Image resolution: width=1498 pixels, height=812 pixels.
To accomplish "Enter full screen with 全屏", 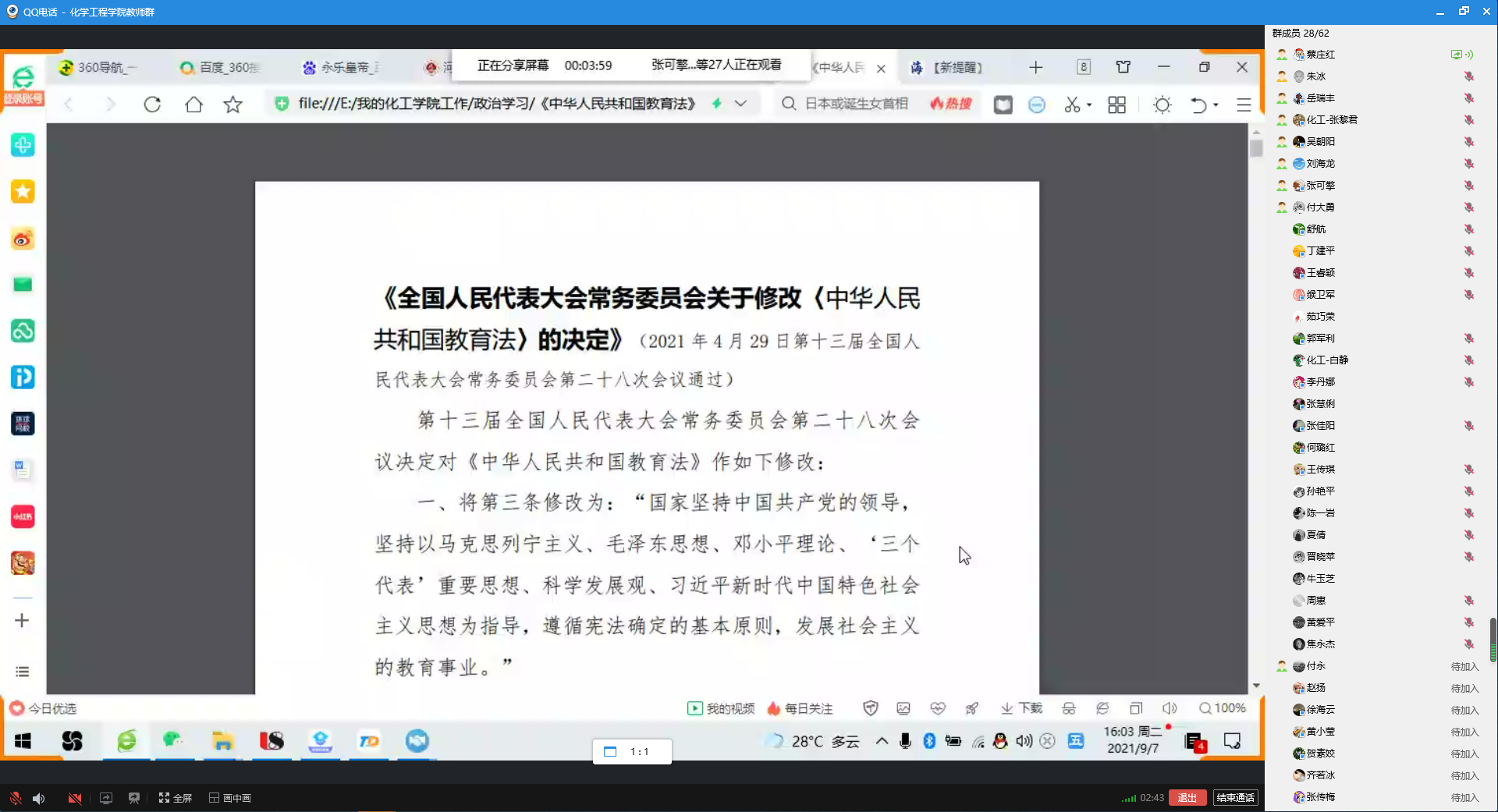I will point(176,798).
